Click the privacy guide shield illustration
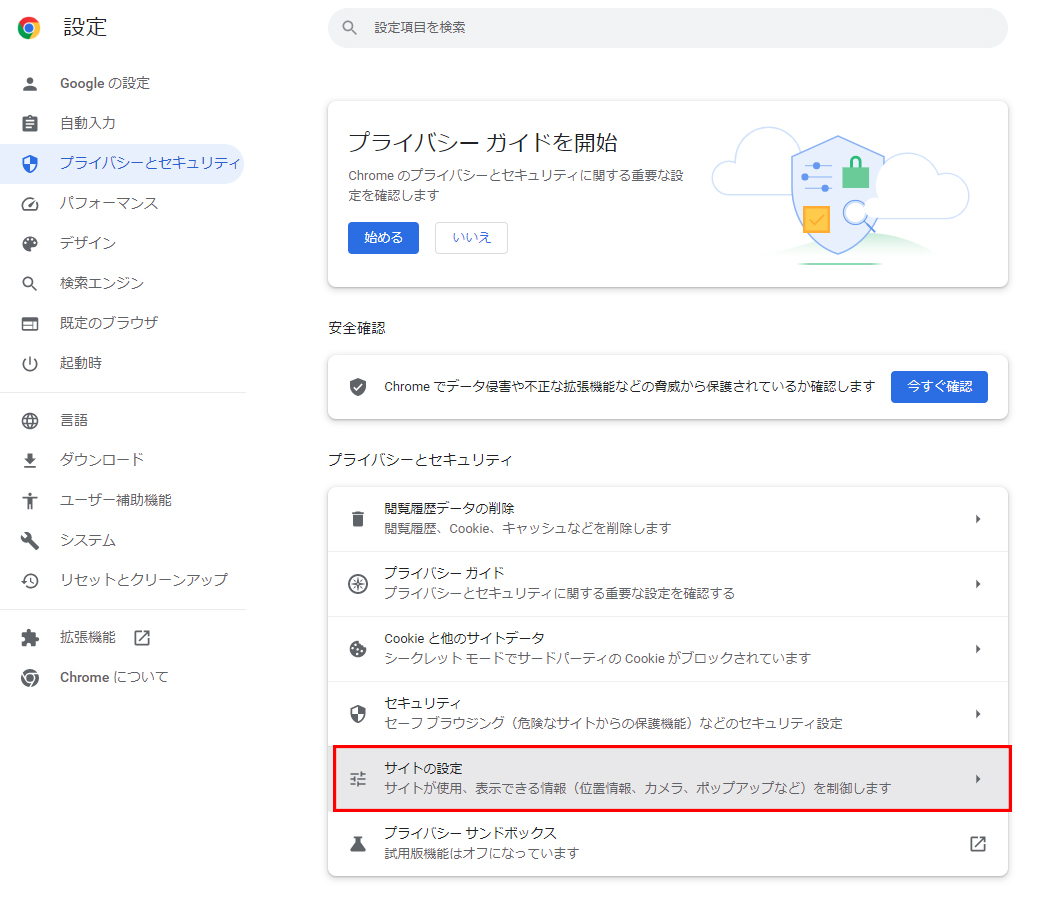Image resolution: width=1050 pixels, height=900 pixels. click(840, 196)
